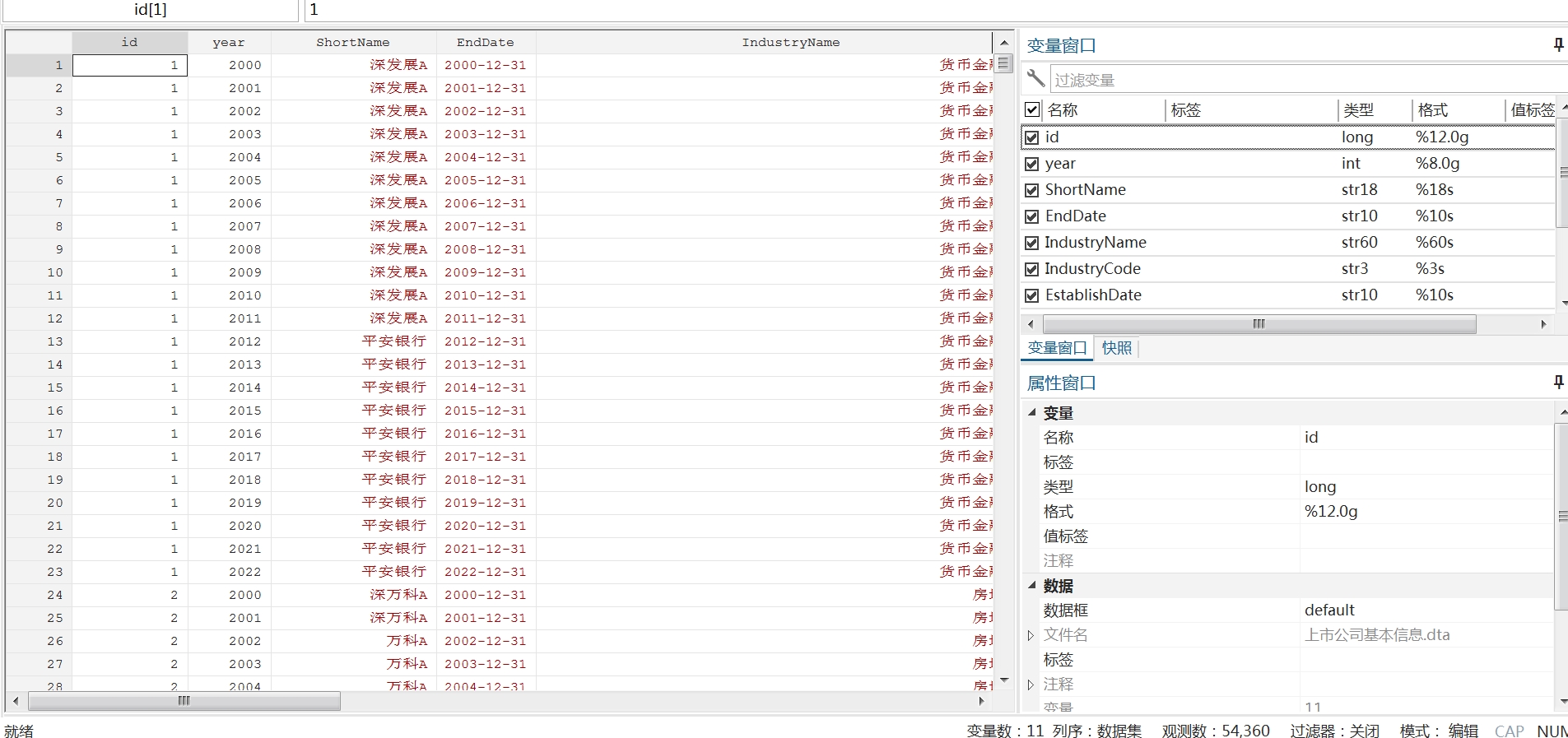Click the ShortName column header
Viewport: 1568px width, 738px height.
pyautogui.click(x=353, y=42)
